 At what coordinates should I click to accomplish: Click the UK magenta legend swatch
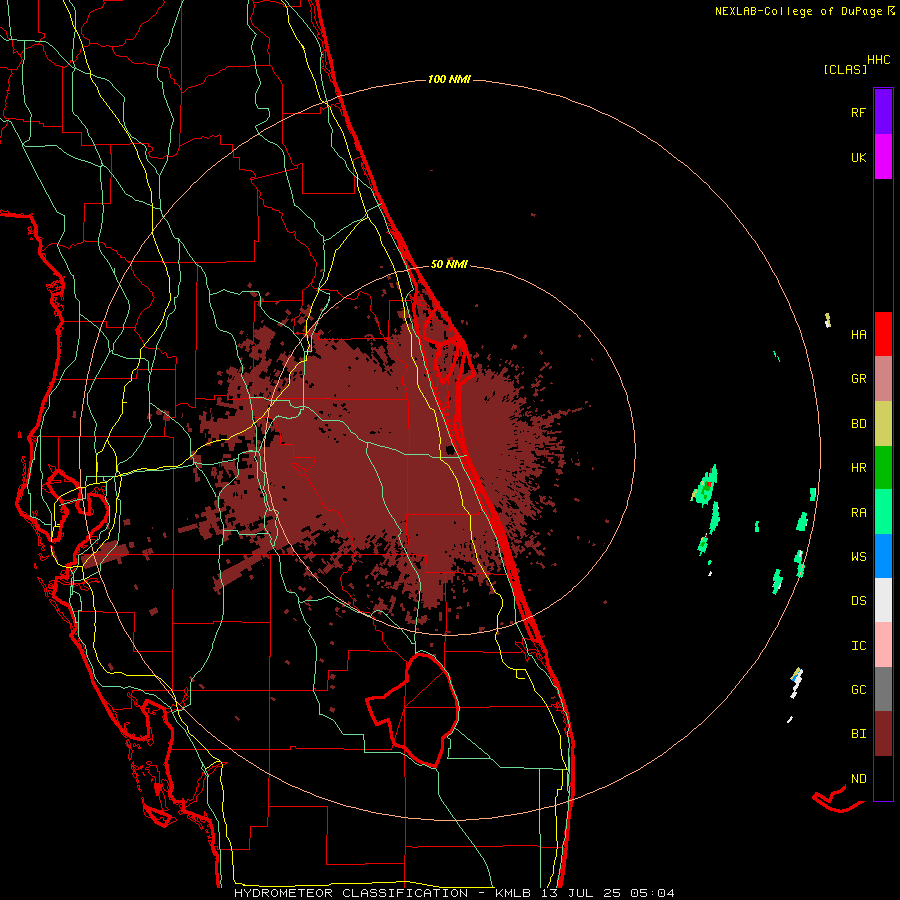pyautogui.click(x=883, y=157)
